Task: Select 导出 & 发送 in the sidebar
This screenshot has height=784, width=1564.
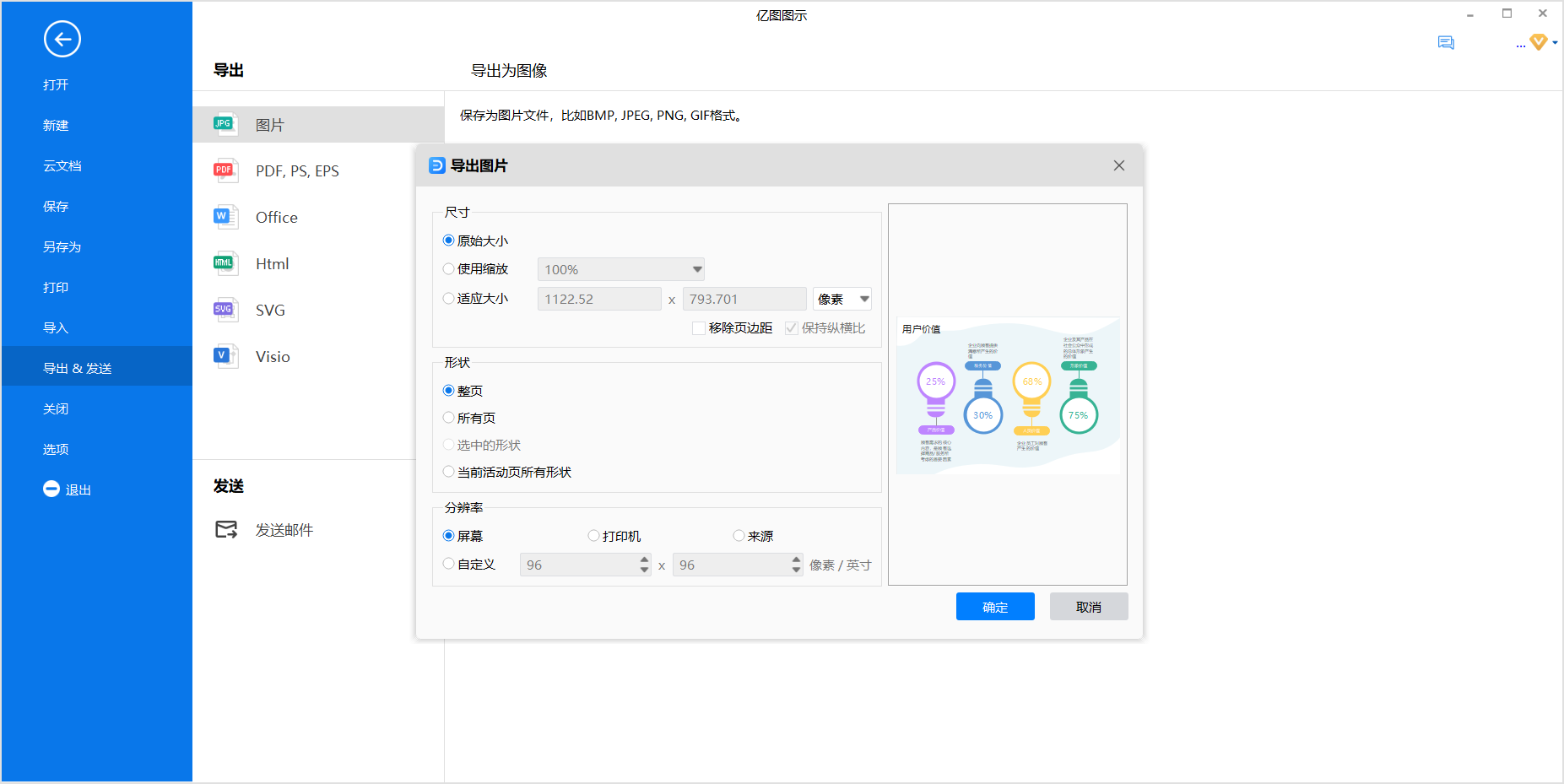Action: coord(97,366)
